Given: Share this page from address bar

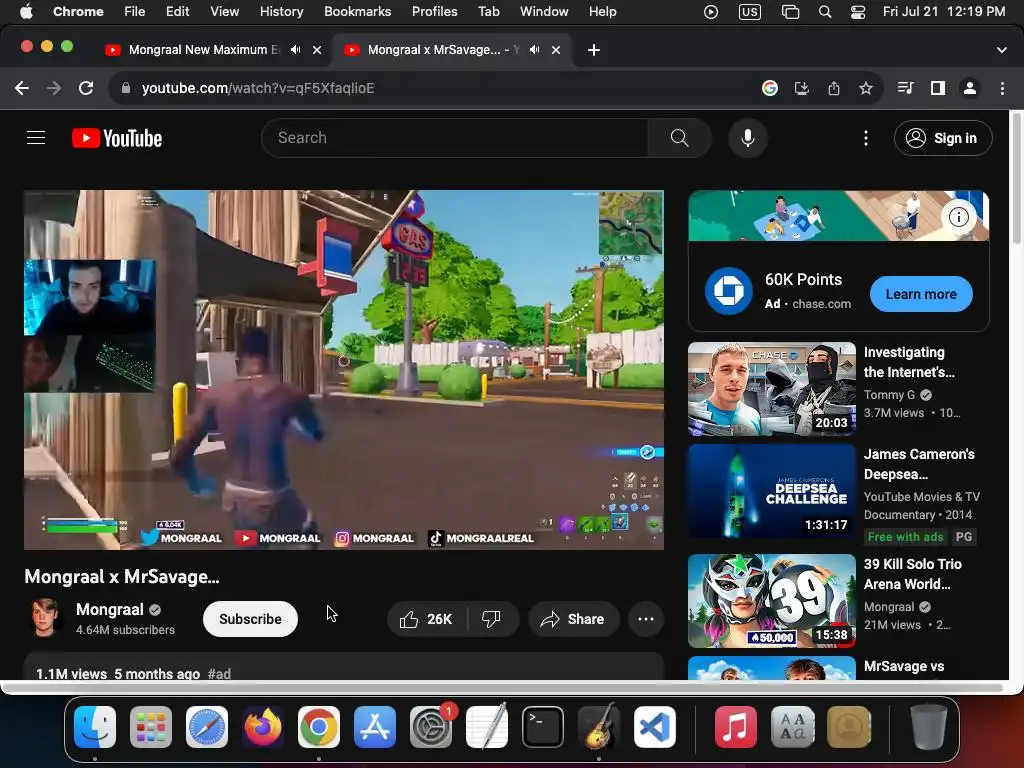Looking at the screenshot, I should point(834,88).
